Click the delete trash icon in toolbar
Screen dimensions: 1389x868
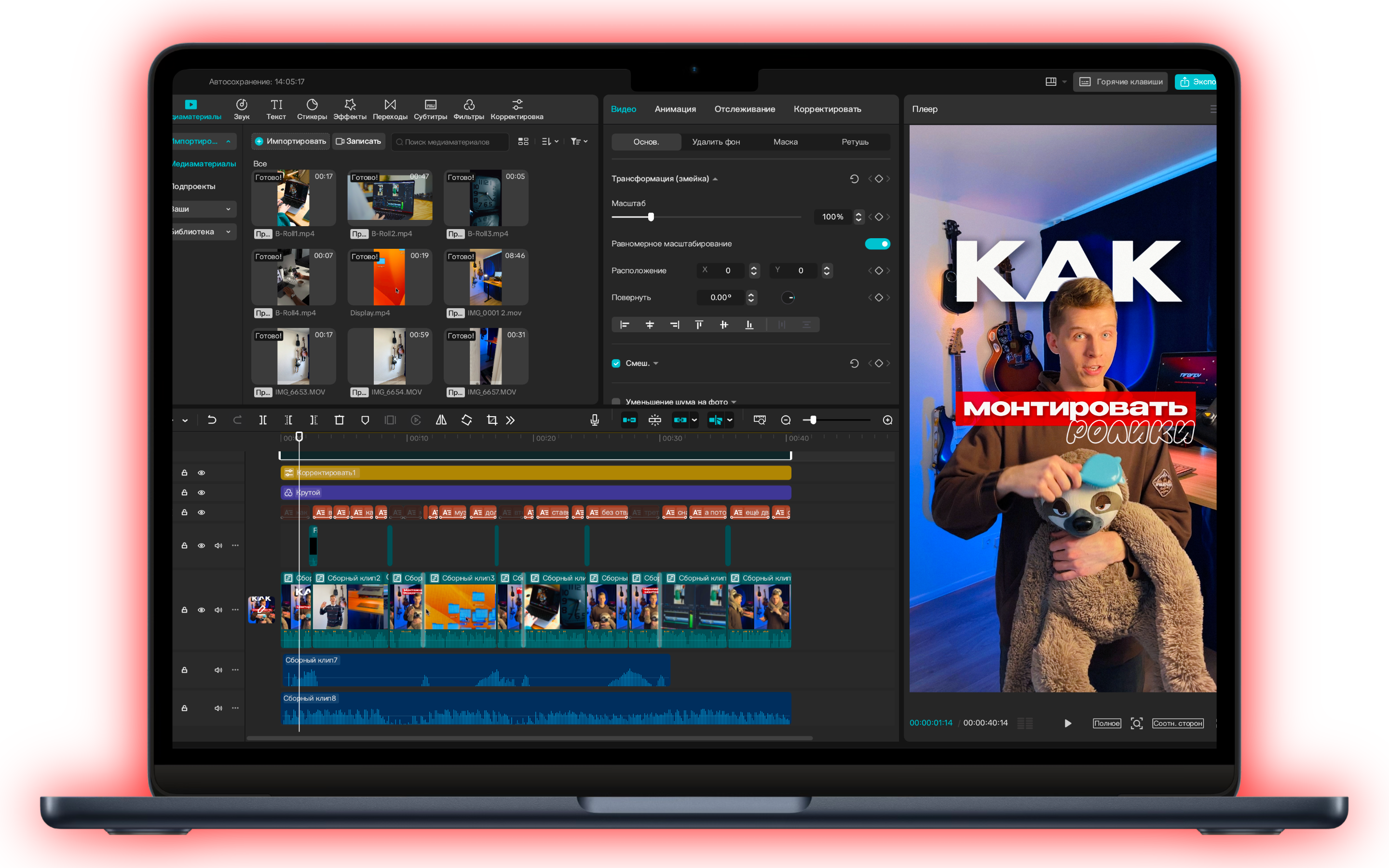tap(339, 420)
